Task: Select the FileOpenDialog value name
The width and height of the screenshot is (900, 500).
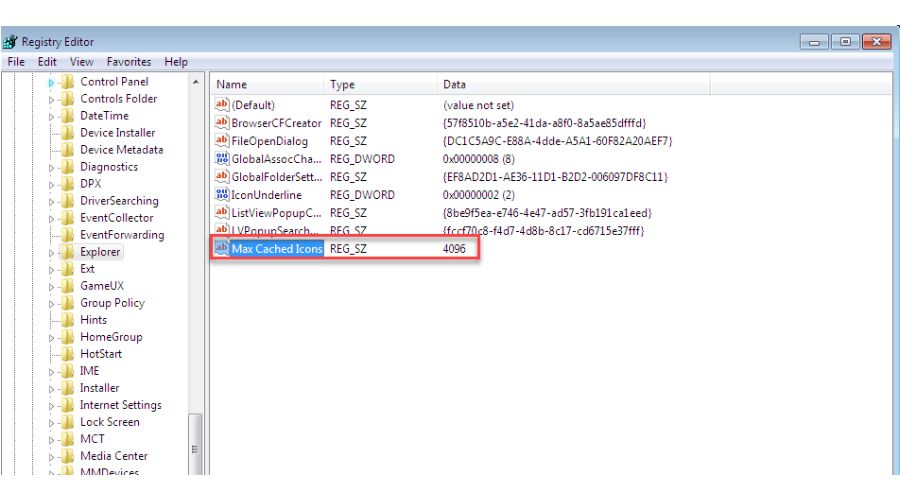Action: [x=270, y=141]
